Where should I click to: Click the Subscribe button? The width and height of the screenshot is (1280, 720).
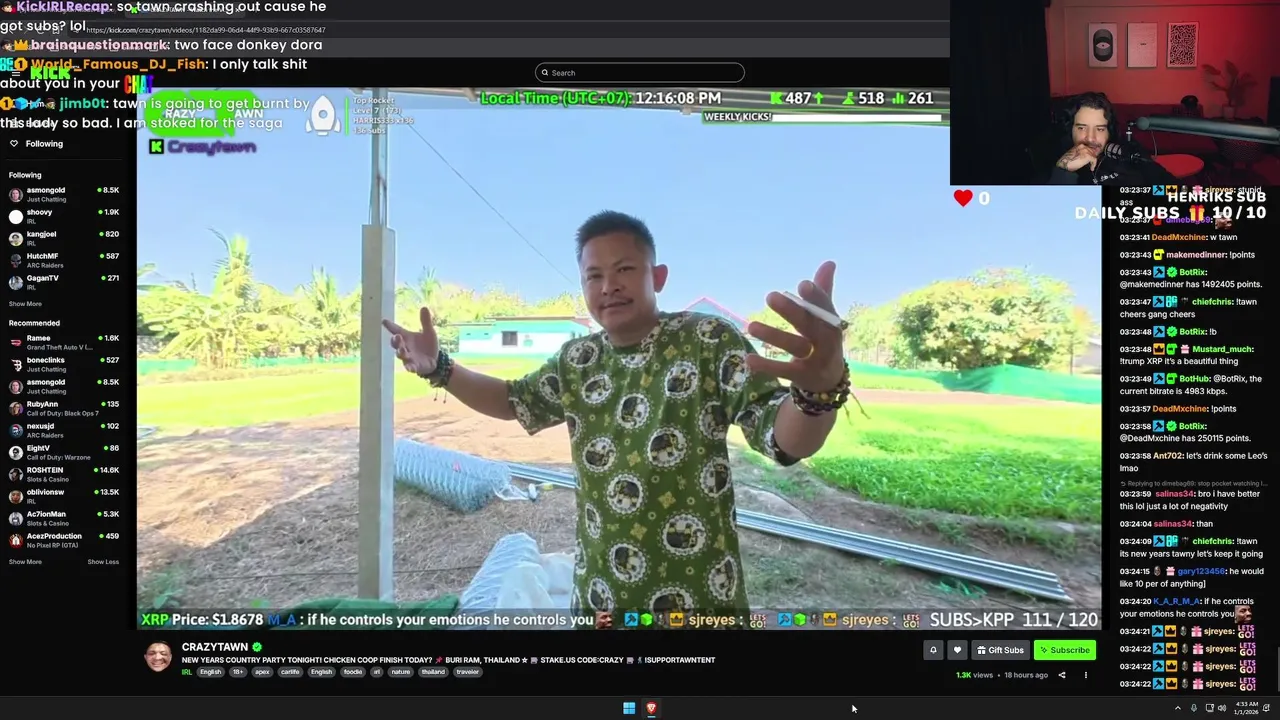click(x=1064, y=650)
